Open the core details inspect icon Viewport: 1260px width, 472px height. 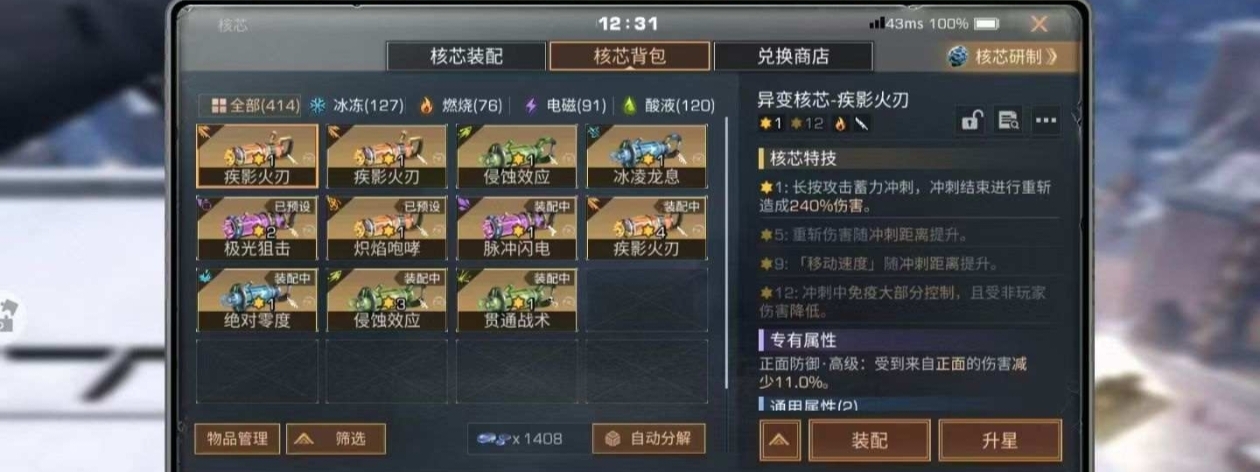pos(1008,121)
